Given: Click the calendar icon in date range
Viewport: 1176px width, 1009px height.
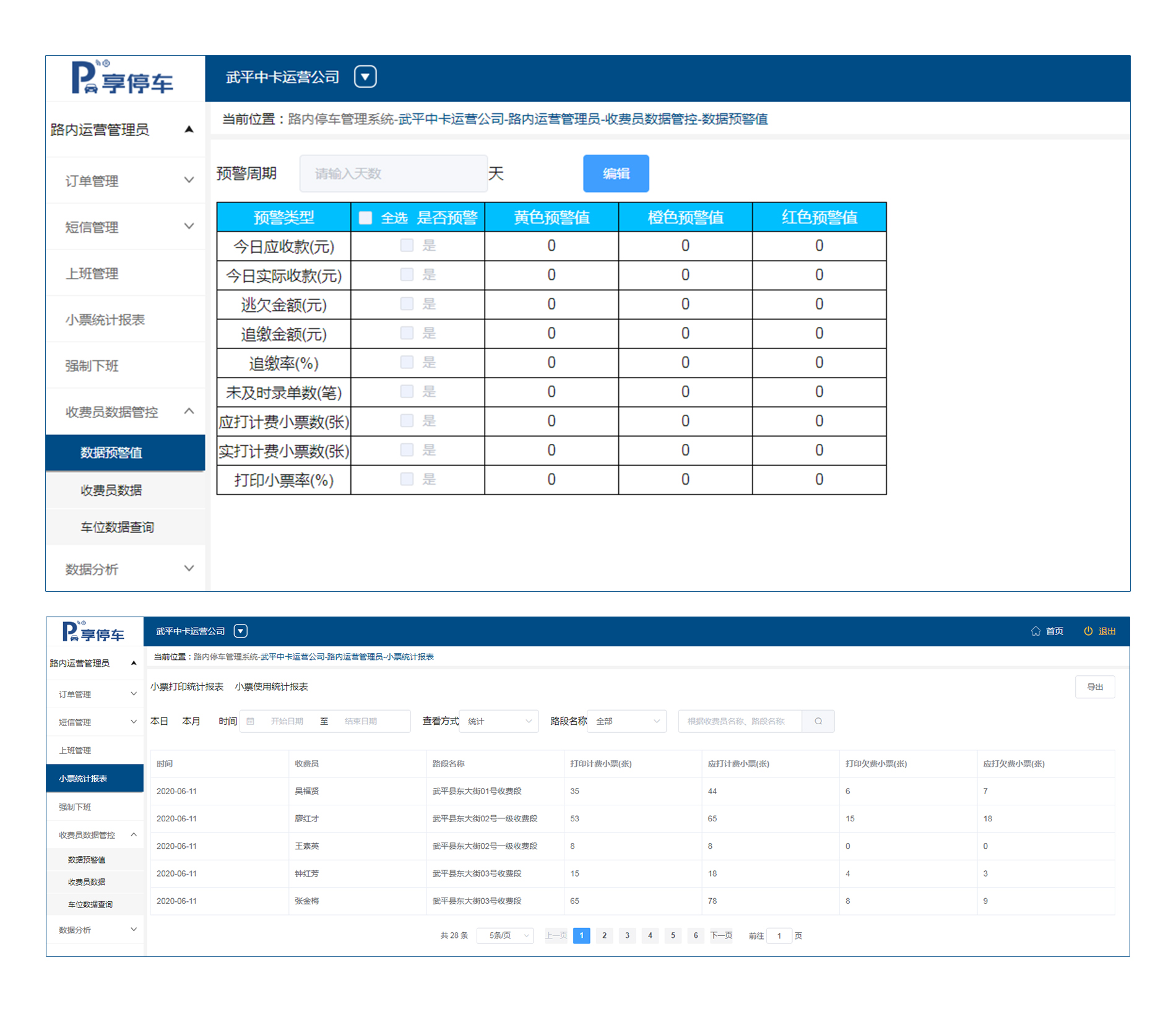Looking at the screenshot, I should (251, 721).
